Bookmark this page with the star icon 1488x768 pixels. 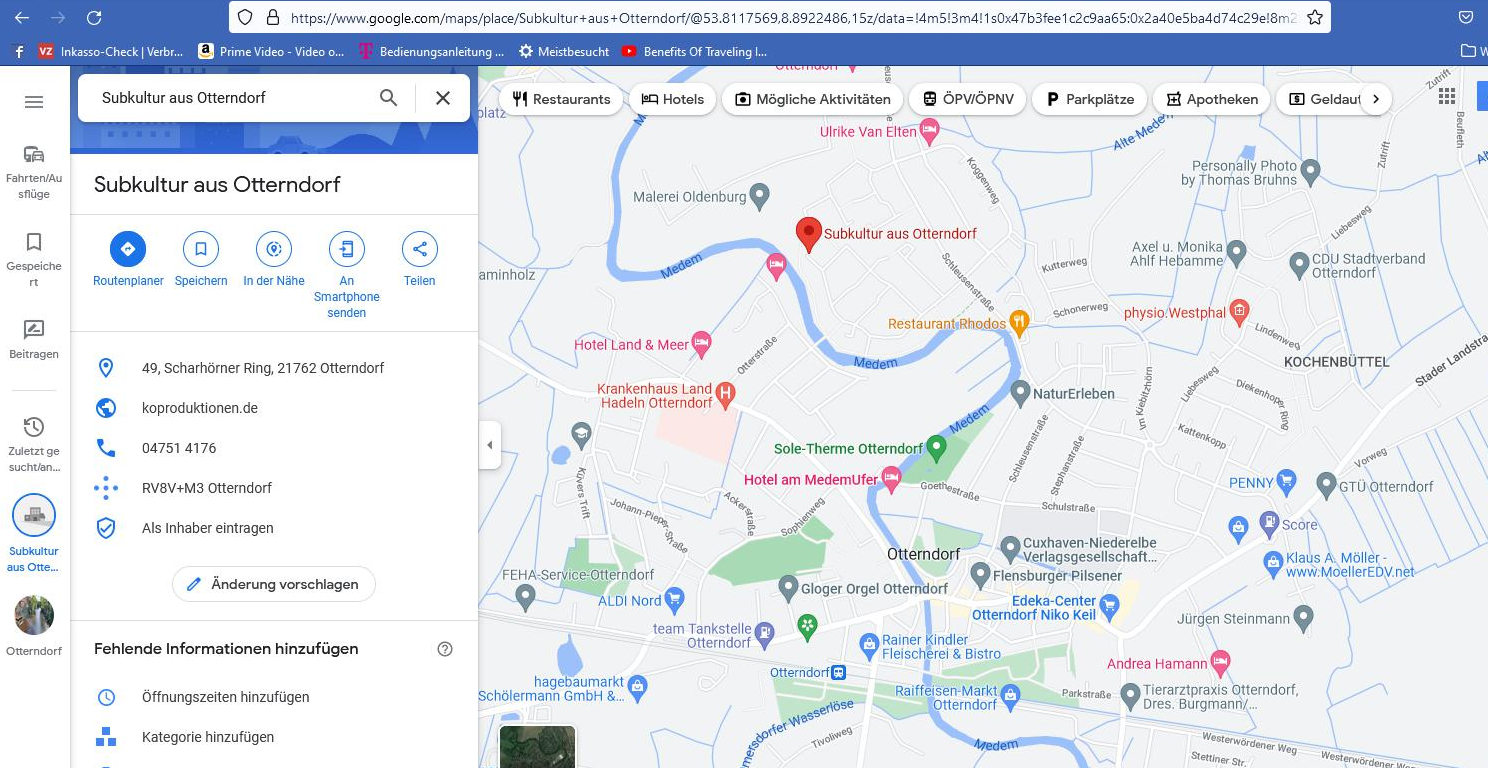click(x=1314, y=17)
